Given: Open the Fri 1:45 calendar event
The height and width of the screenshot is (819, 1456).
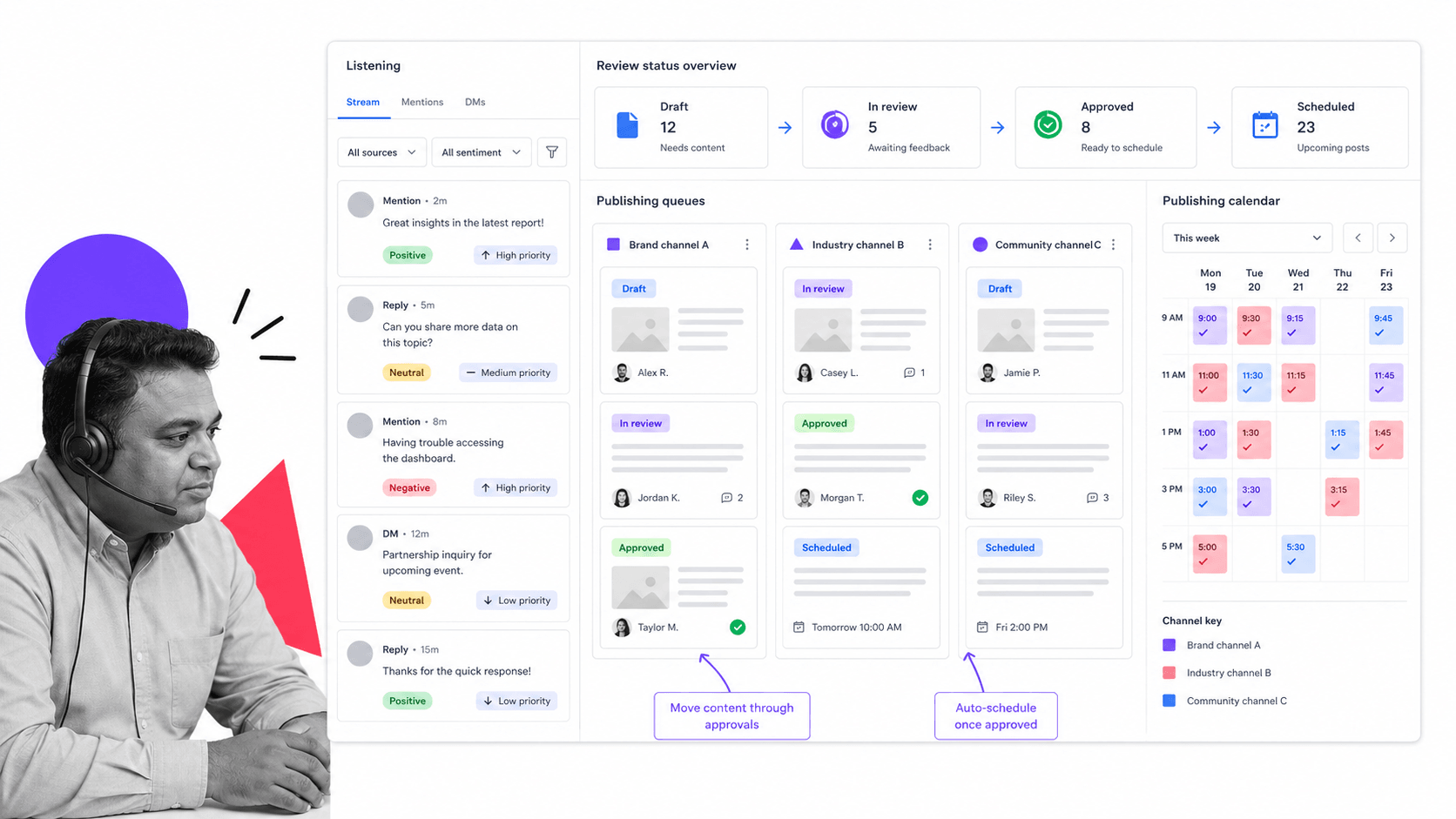Looking at the screenshot, I should coord(1385,440).
